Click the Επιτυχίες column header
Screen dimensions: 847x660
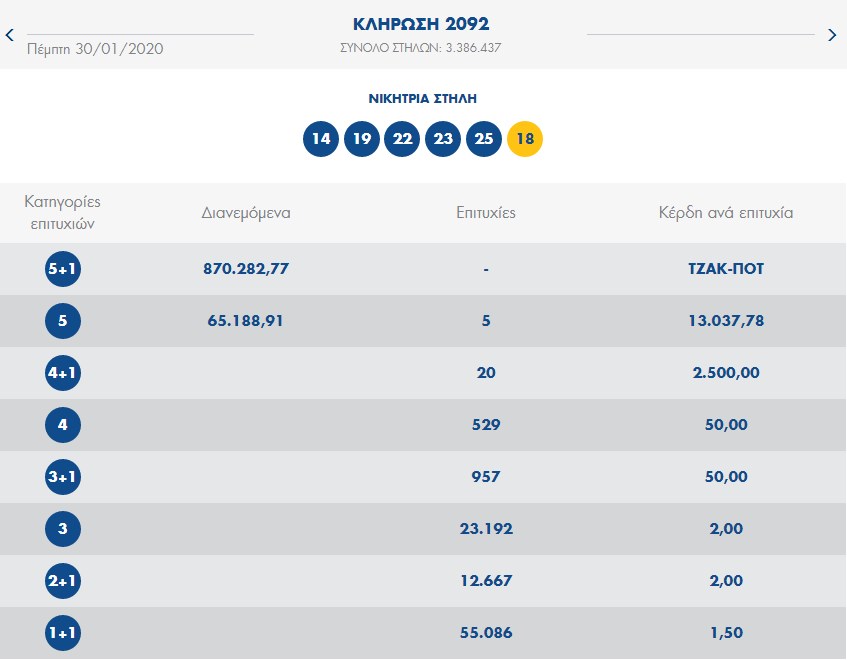click(486, 212)
